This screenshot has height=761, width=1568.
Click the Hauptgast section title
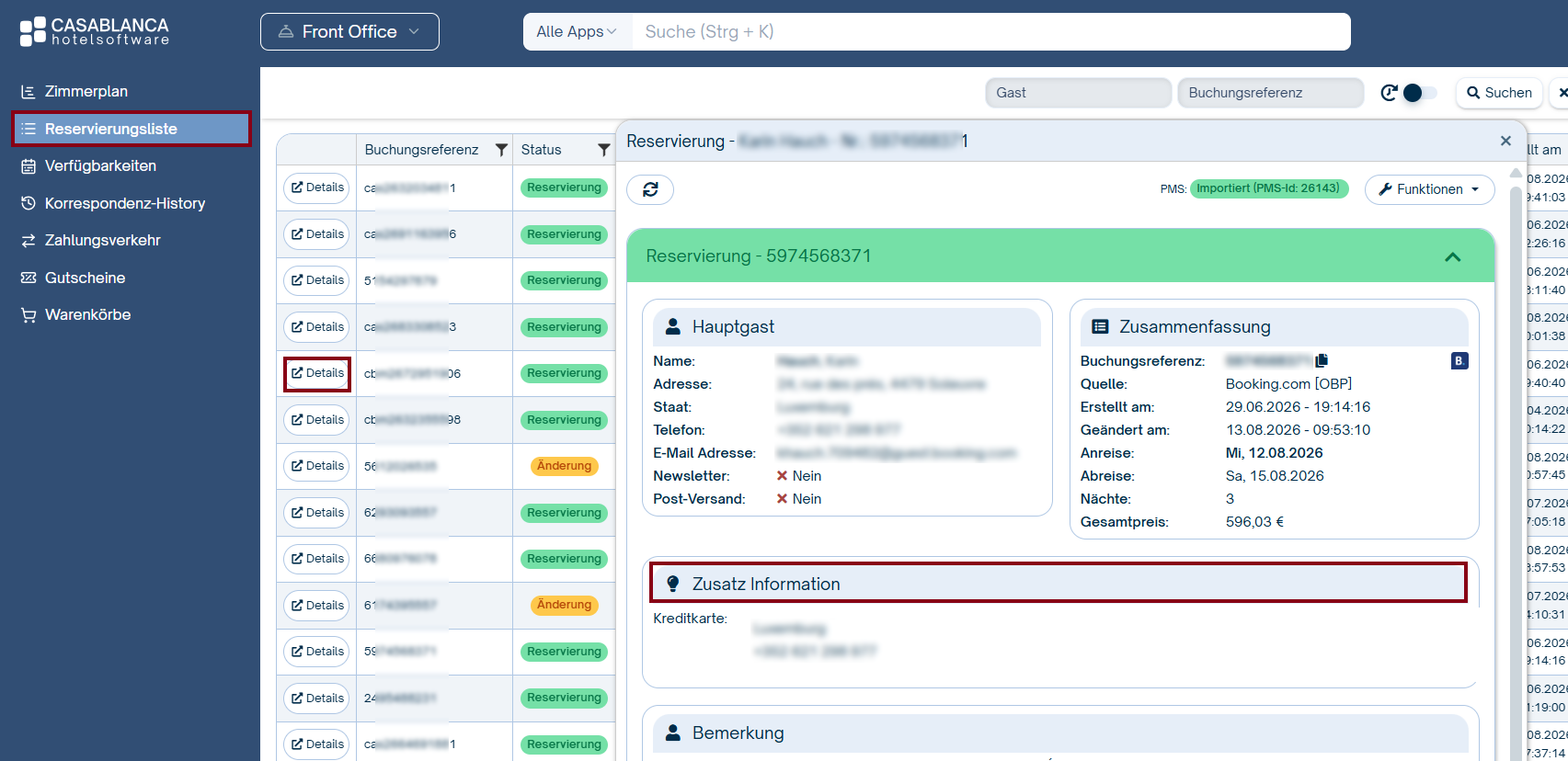point(733,327)
